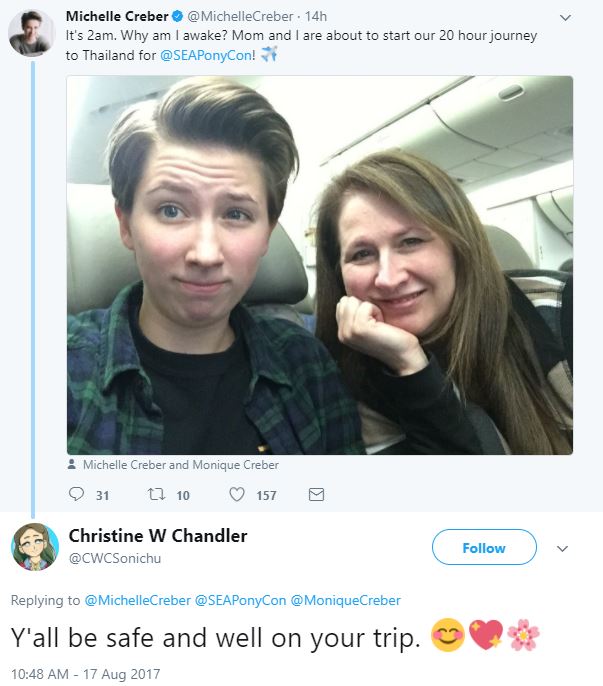
Task: Open the airplane selfie photo
Action: coord(320,265)
